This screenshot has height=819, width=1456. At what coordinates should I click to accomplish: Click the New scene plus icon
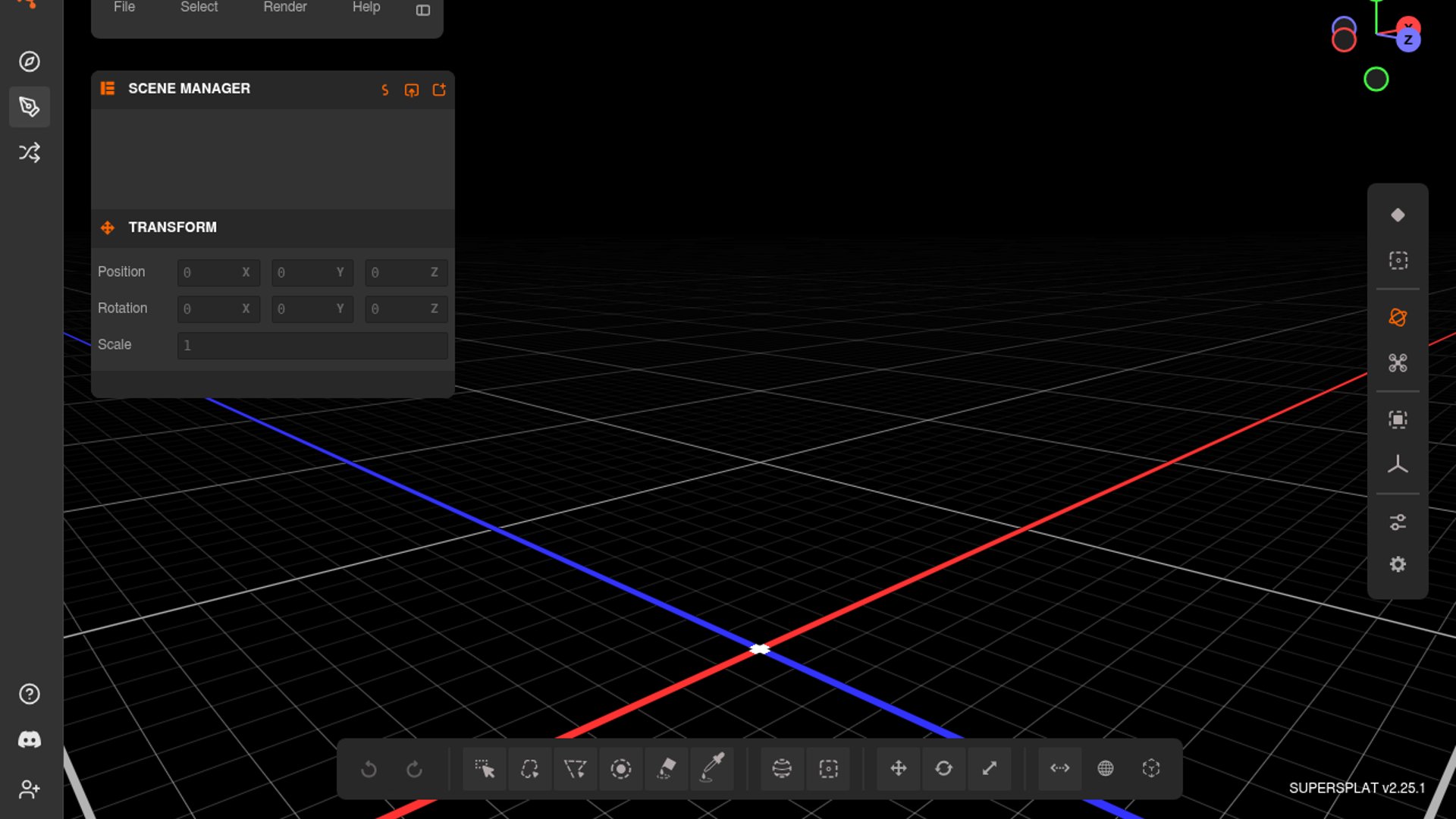click(x=439, y=90)
